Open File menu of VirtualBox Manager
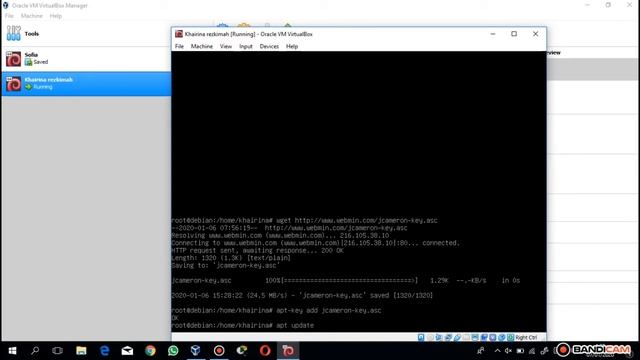This screenshot has height=360, width=640. coord(9,16)
